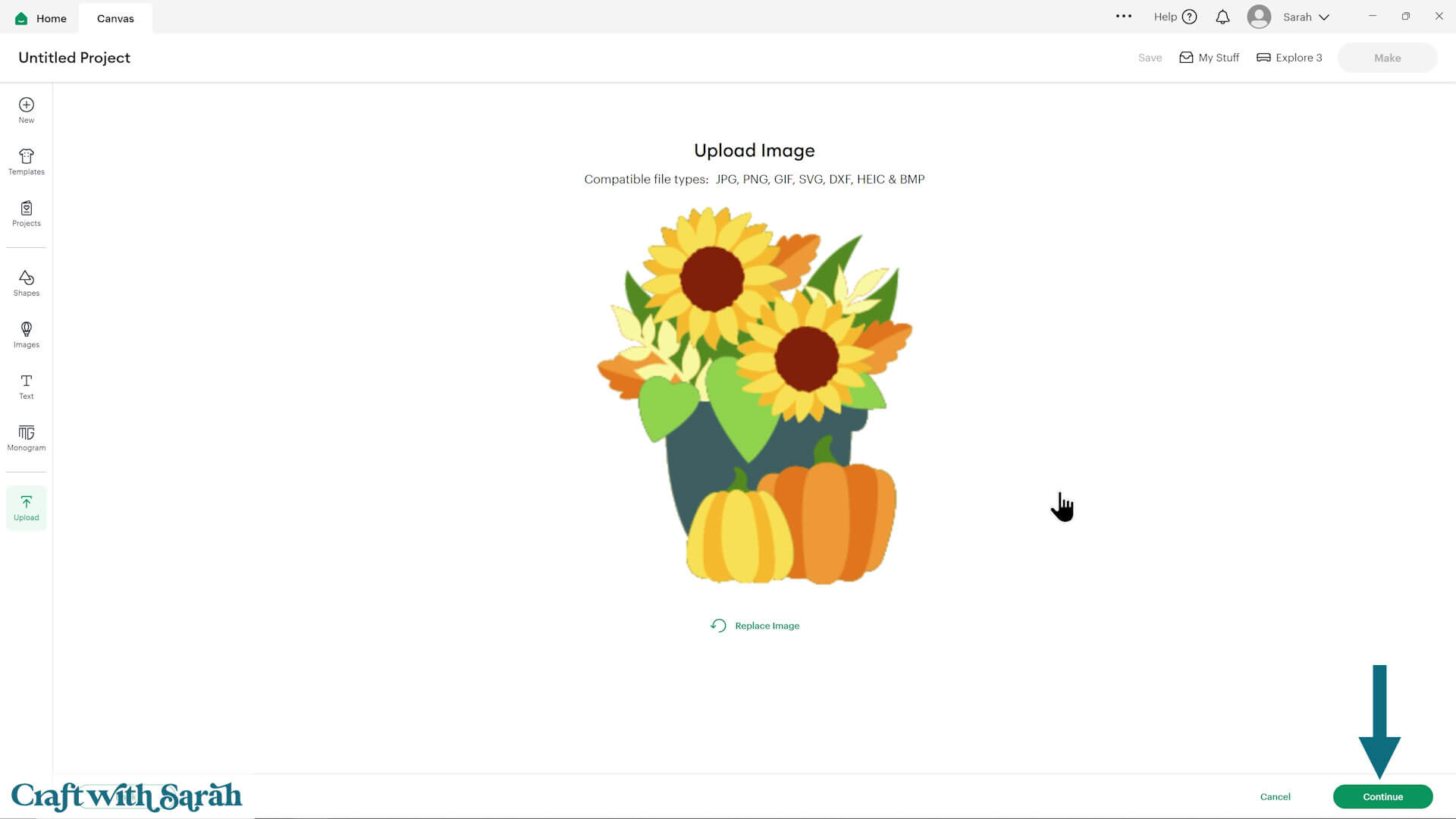Viewport: 1456px width, 819px height.
Task: Click the sunflower image preview
Action: tap(755, 394)
